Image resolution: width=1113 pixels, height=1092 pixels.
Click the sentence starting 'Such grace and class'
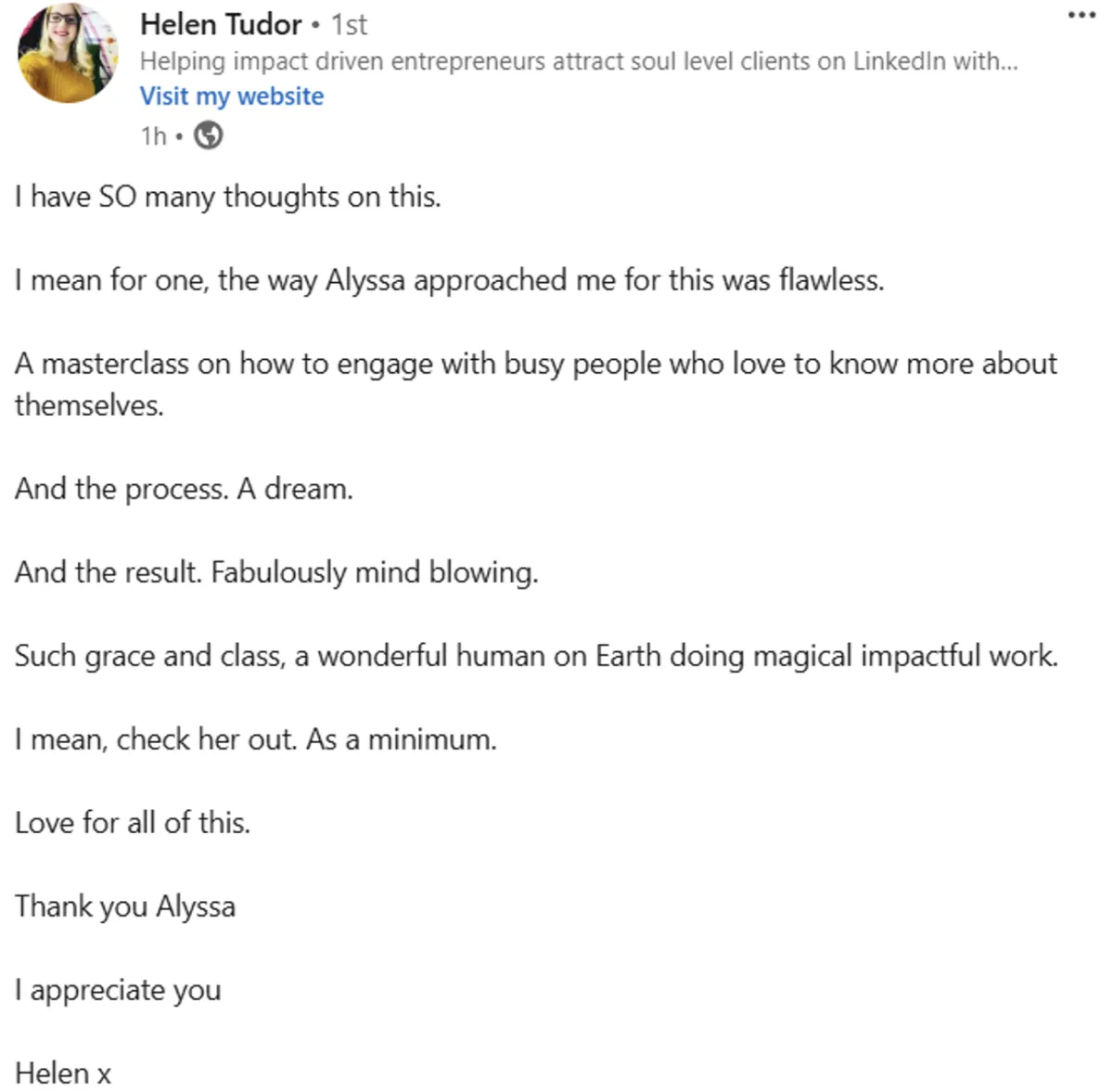point(535,656)
